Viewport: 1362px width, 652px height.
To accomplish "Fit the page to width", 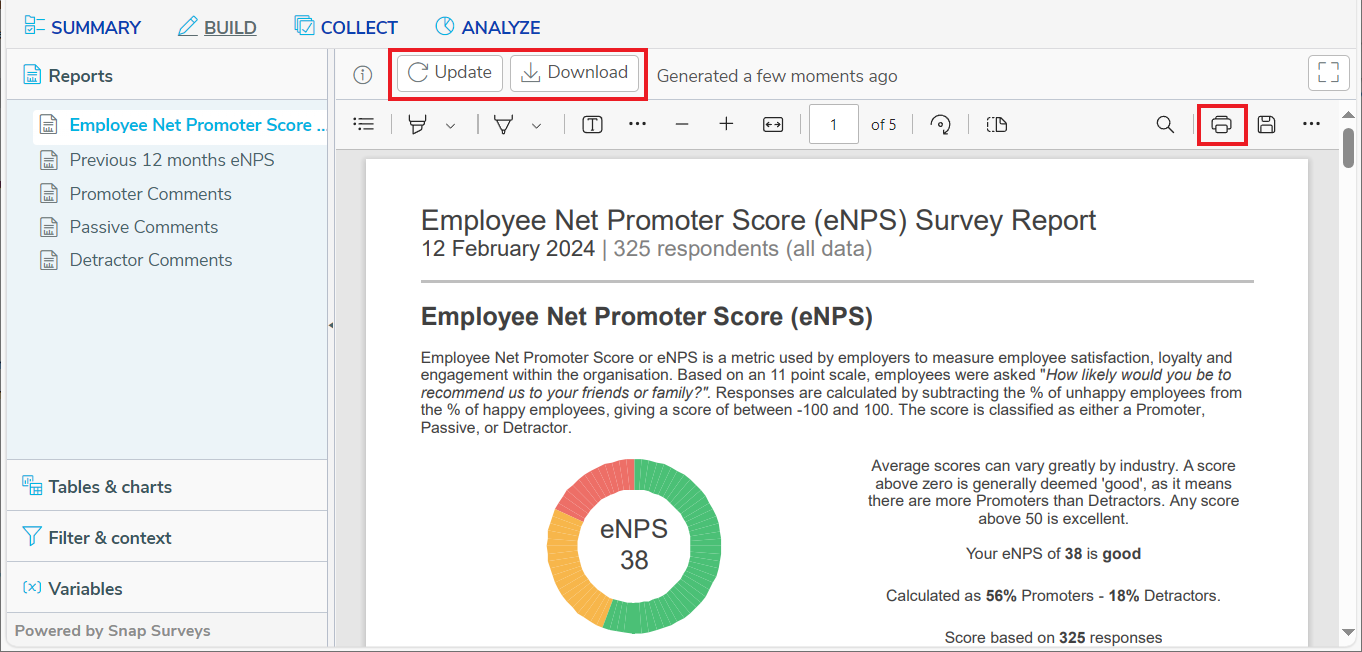I will tap(772, 124).
